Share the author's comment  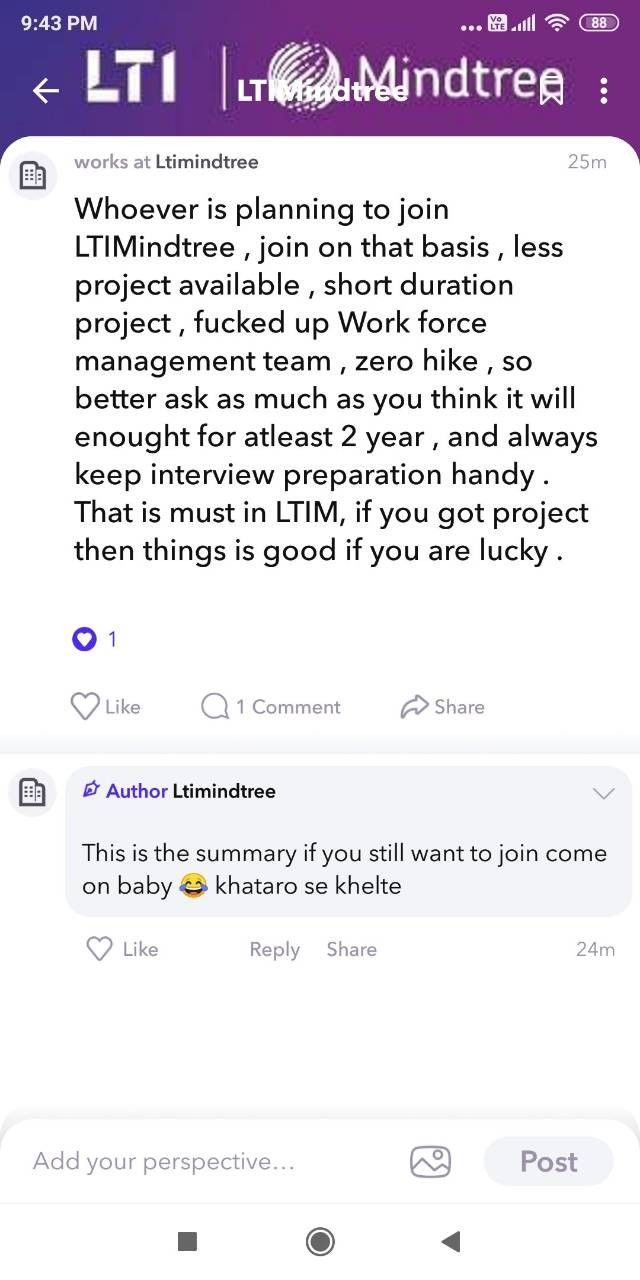(351, 949)
